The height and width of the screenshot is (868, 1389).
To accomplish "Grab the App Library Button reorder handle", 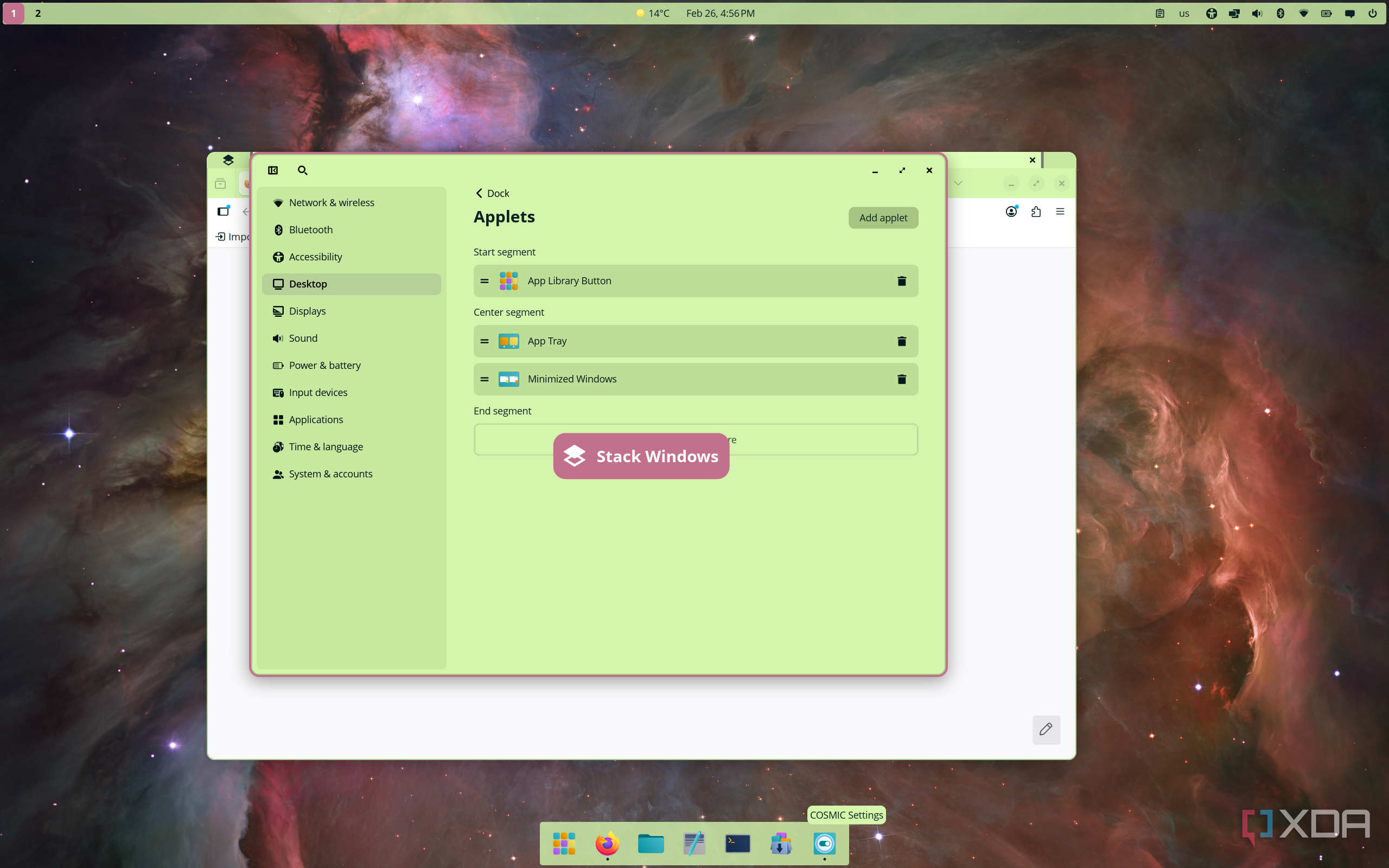I will [x=485, y=280].
